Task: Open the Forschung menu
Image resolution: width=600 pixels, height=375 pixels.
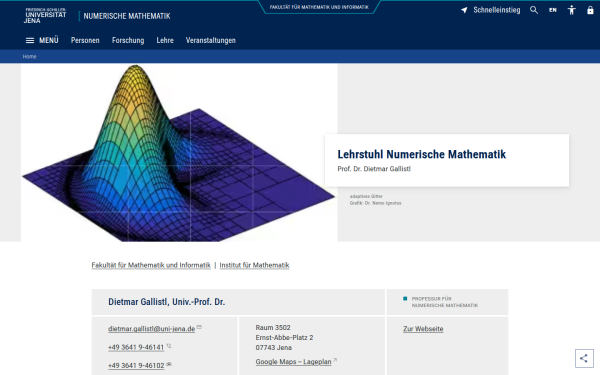Action: pyautogui.click(x=128, y=40)
